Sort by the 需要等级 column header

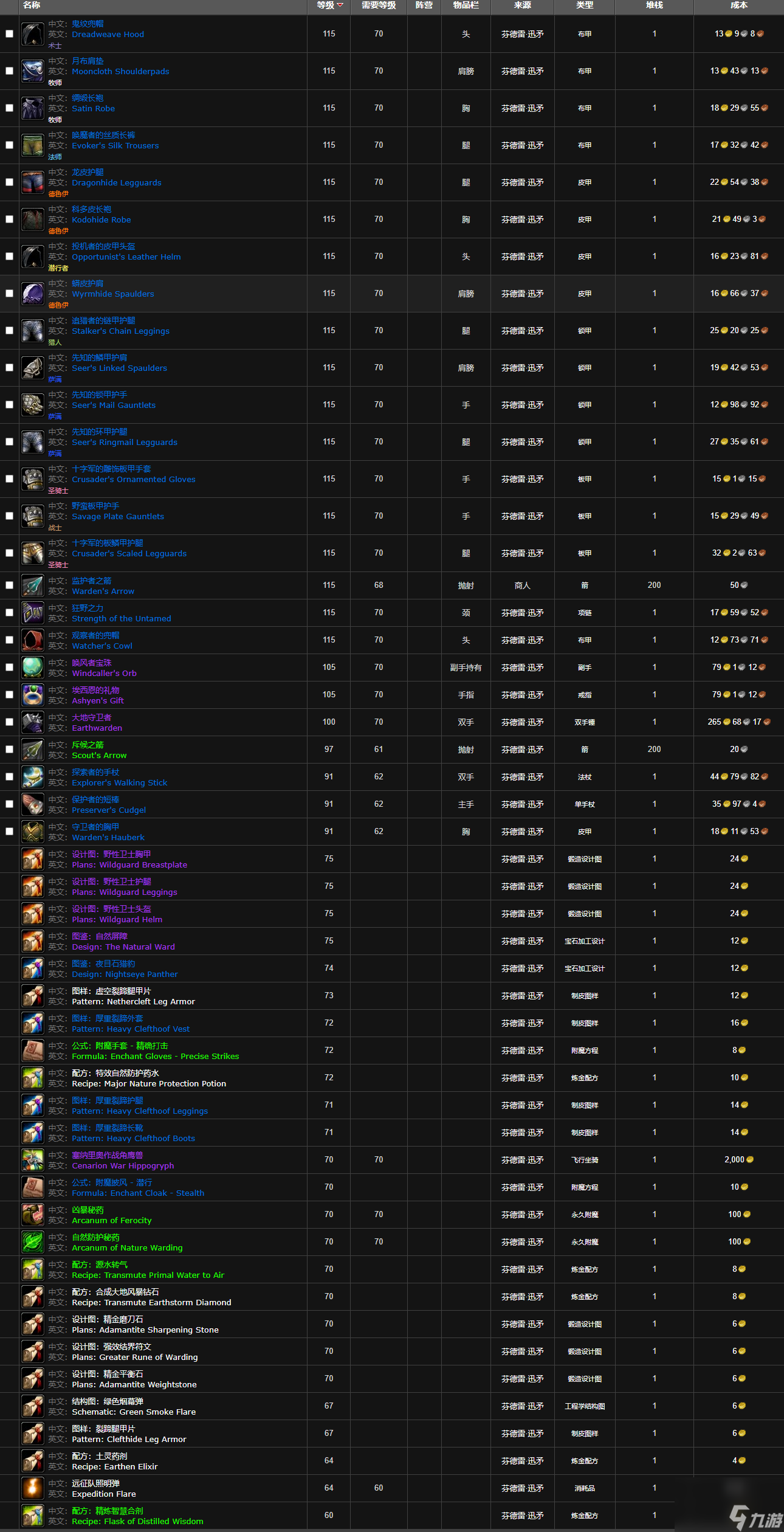378,5
